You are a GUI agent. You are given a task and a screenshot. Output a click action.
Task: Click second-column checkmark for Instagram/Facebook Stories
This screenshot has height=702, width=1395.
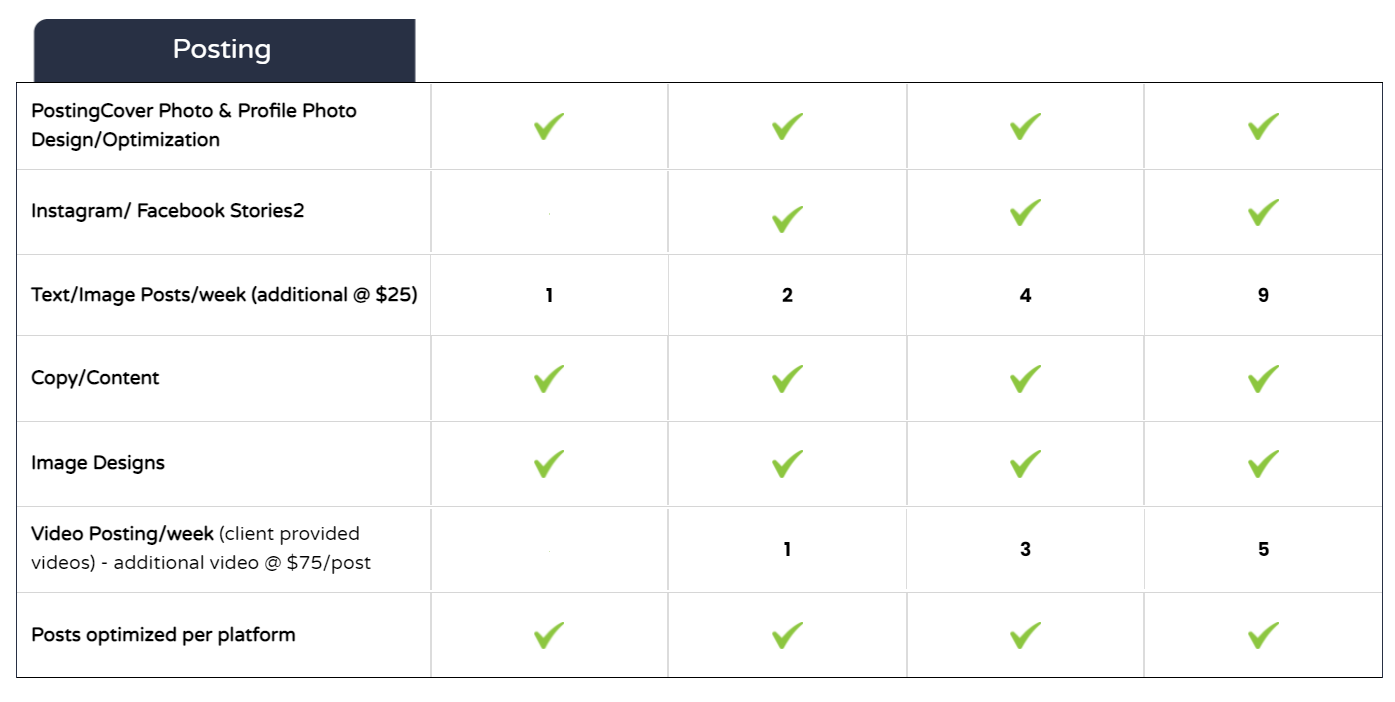tap(787, 219)
